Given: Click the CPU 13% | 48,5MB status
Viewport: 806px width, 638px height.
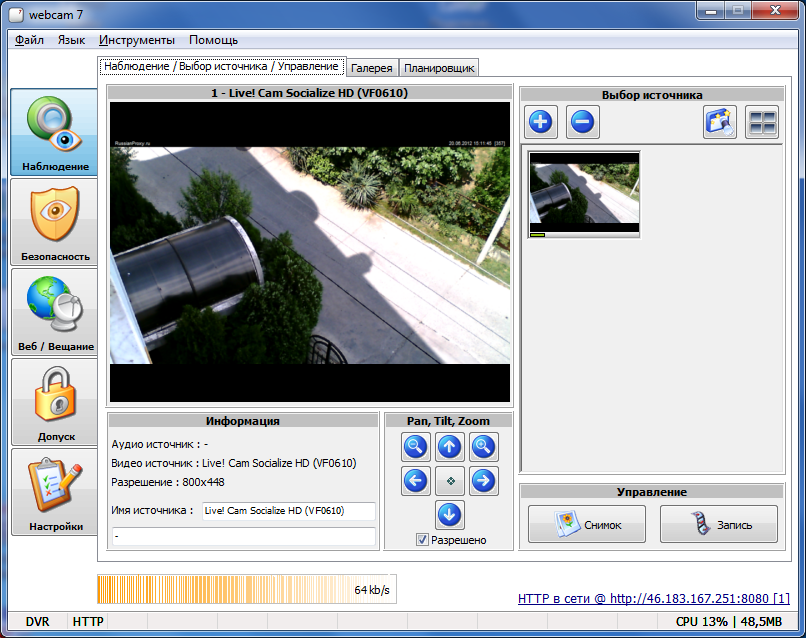Looking at the screenshot, I should [x=728, y=622].
